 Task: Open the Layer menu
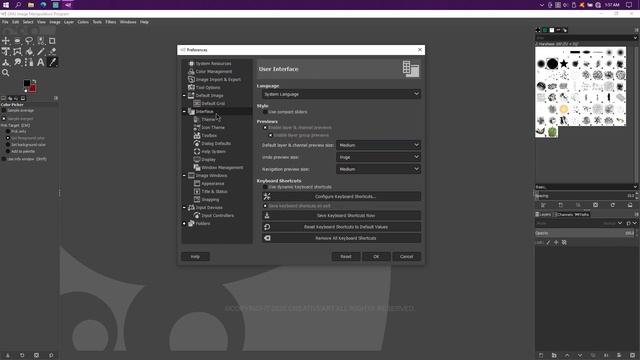pos(69,22)
